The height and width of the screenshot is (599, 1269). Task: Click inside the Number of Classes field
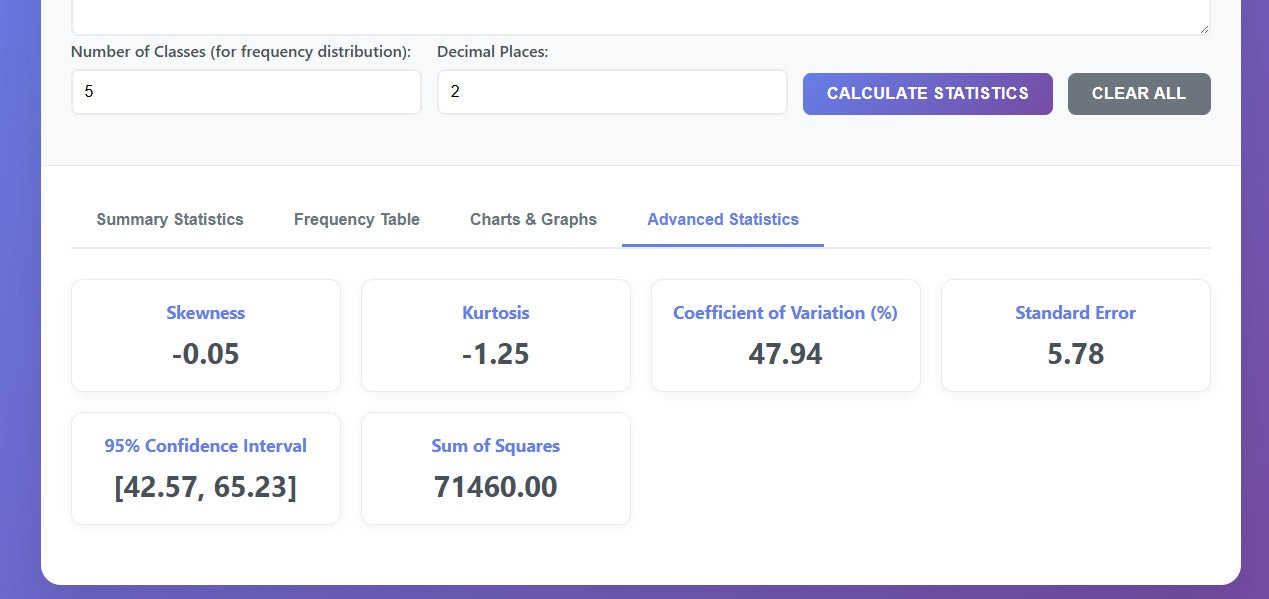245,91
